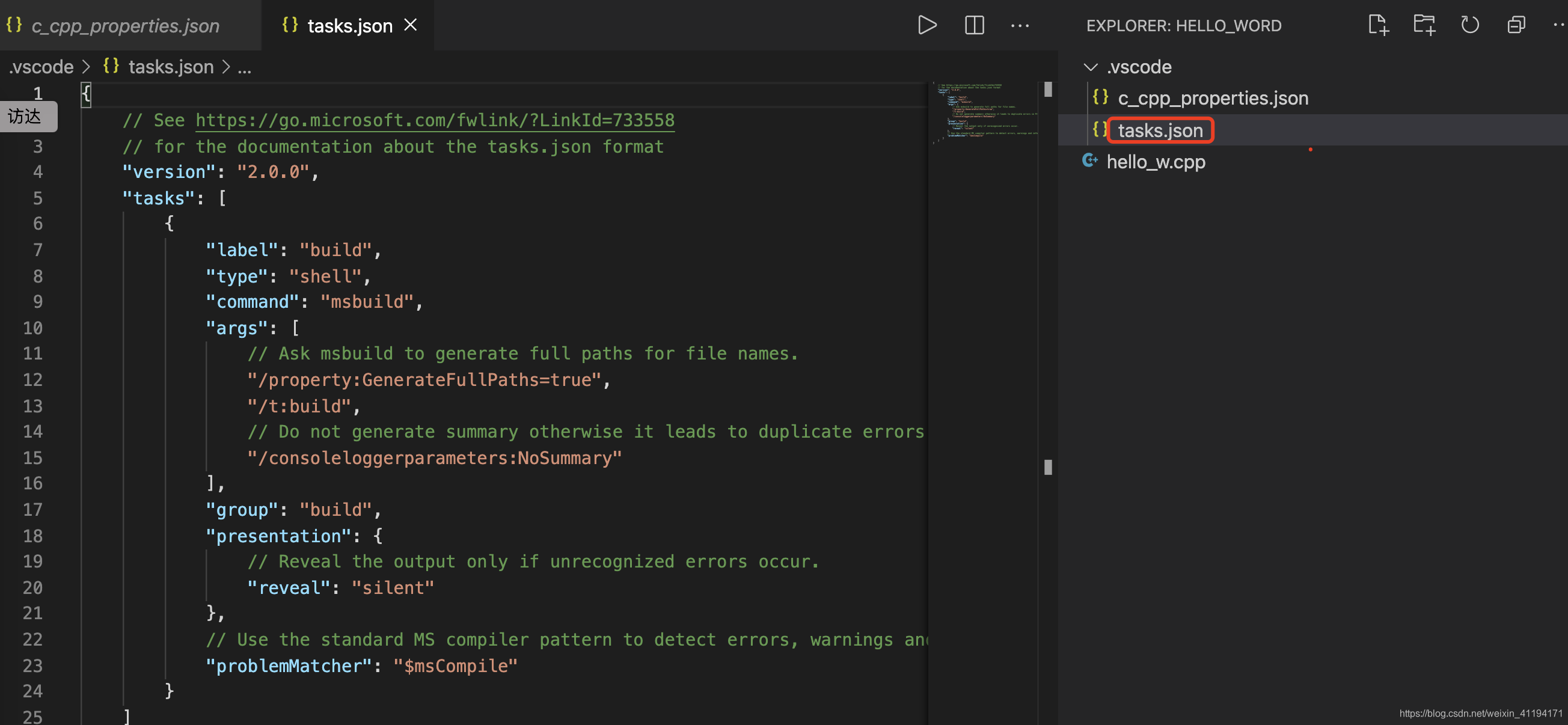Screen dimensions: 1568x725
Task: Click the "version" key text
Action: coord(169,173)
